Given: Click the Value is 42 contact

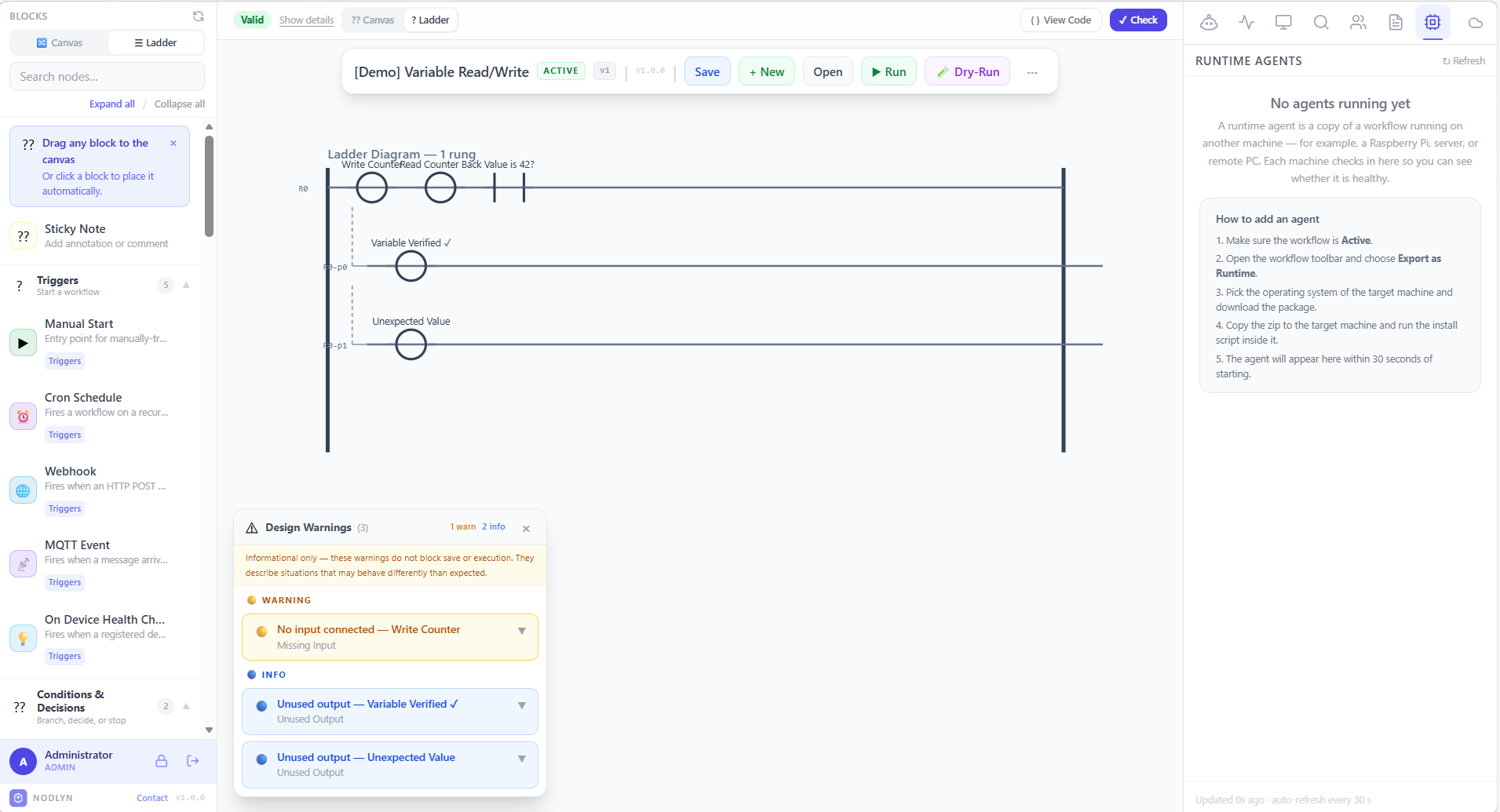Looking at the screenshot, I should (509, 188).
